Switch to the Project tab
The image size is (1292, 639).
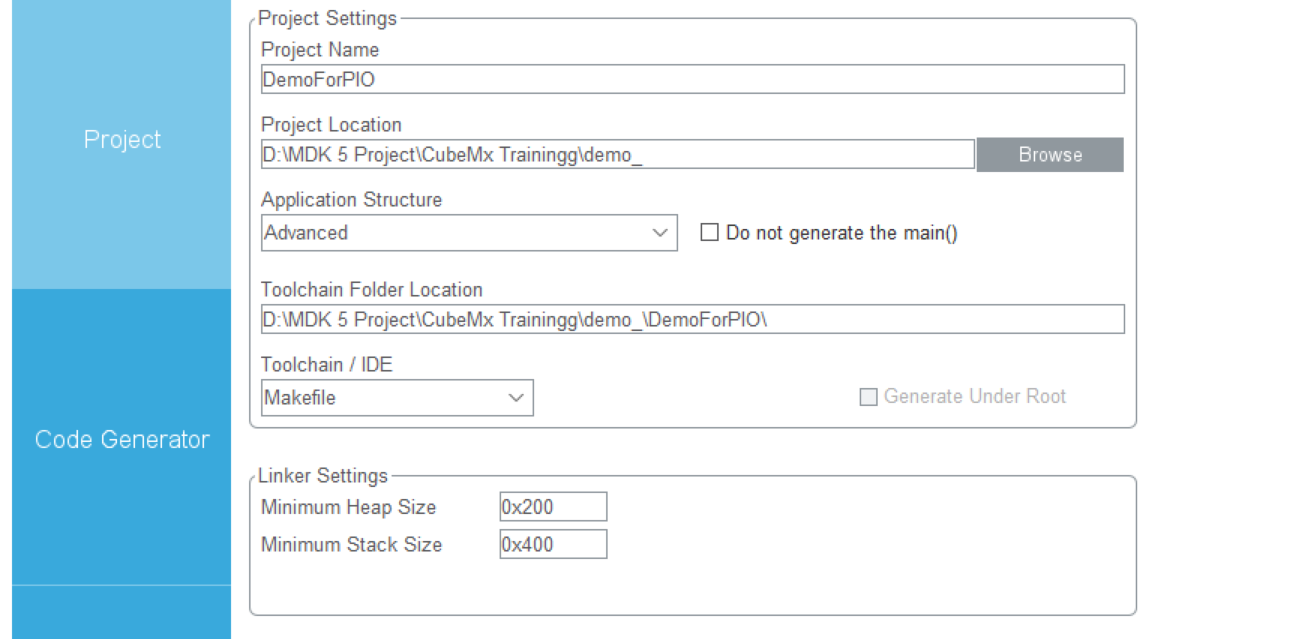tap(121, 140)
